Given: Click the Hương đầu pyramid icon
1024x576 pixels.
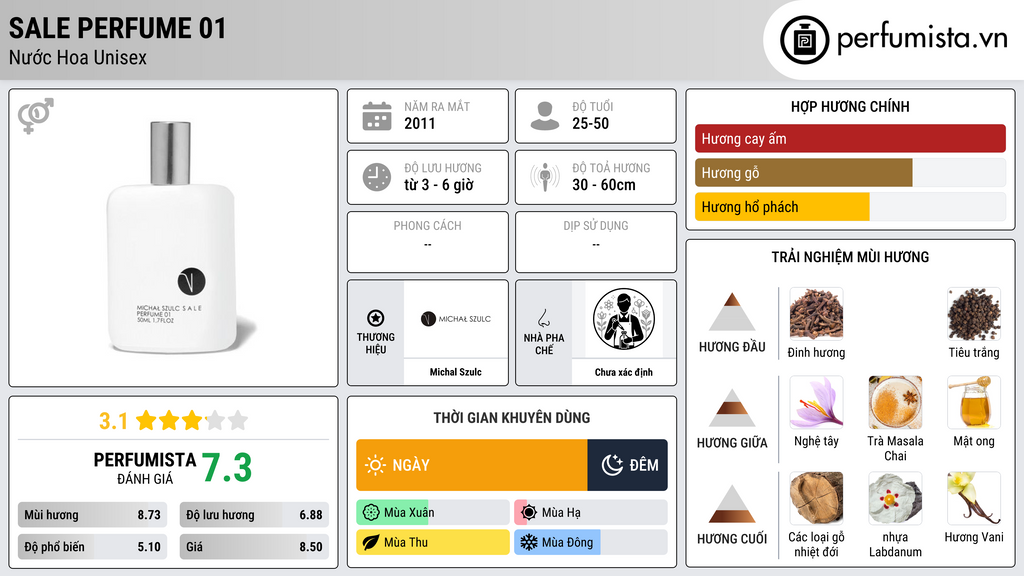Looking at the screenshot, I should click(732, 312).
